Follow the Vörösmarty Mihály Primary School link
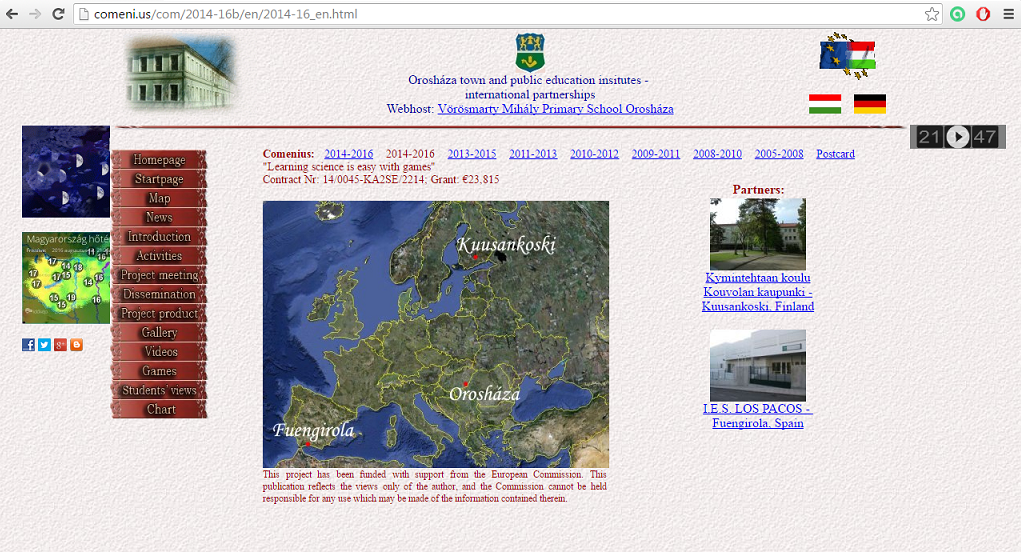1021x552 pixels. pos(555,109)
